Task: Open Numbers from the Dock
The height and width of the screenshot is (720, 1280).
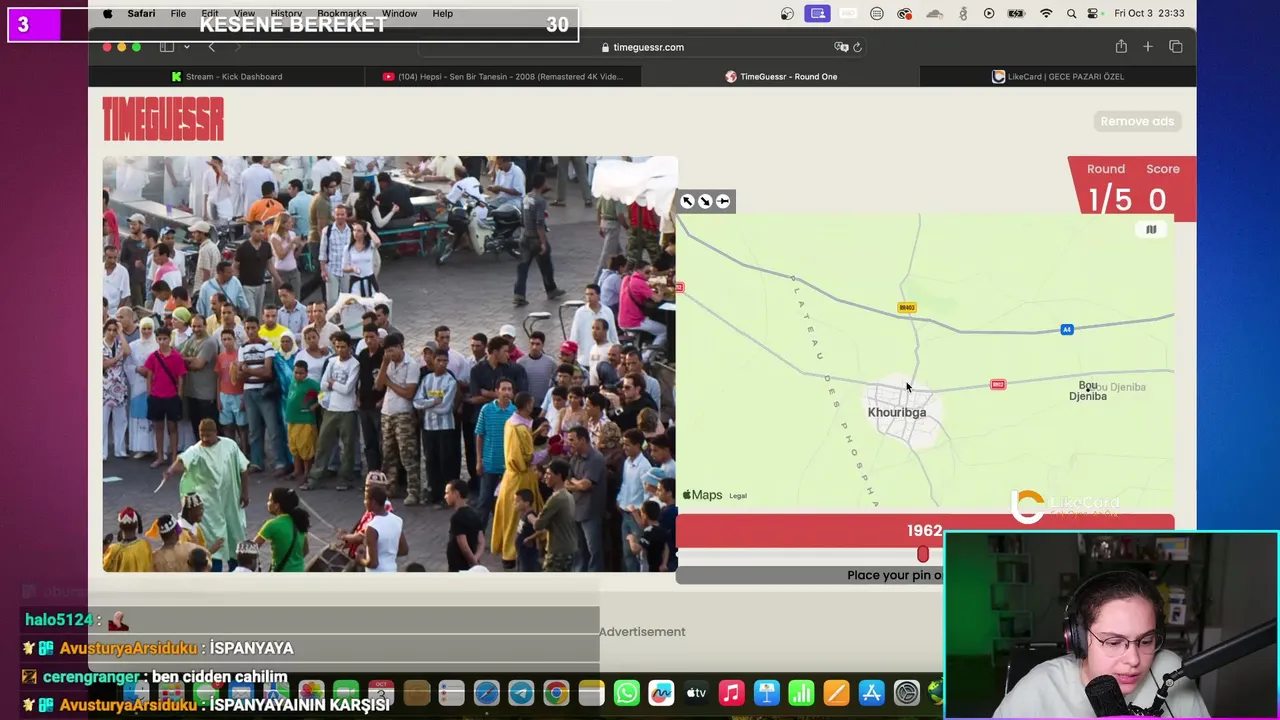Action: pos(801,692)
